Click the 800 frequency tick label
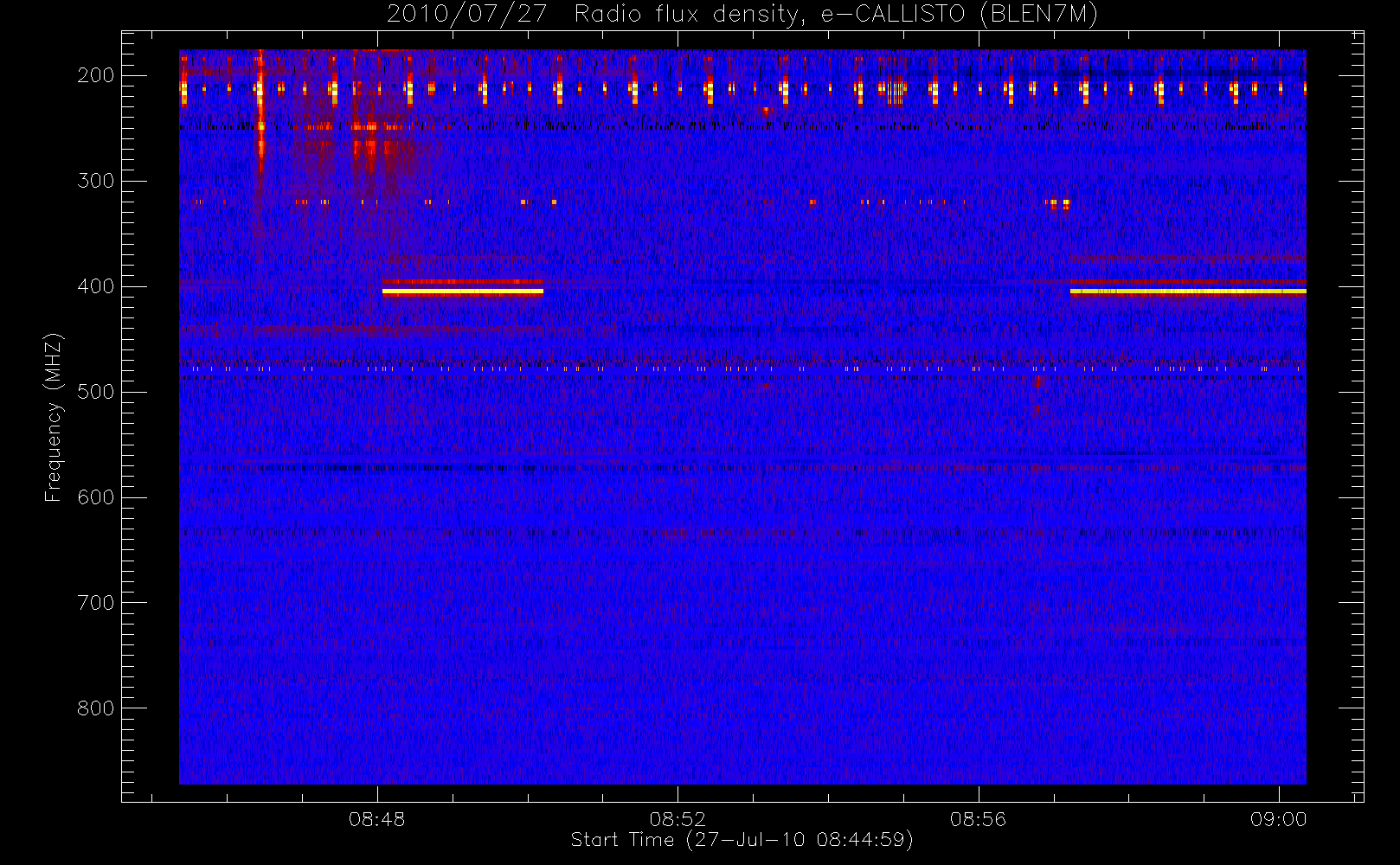1400x865 pixels. point(96,708)
